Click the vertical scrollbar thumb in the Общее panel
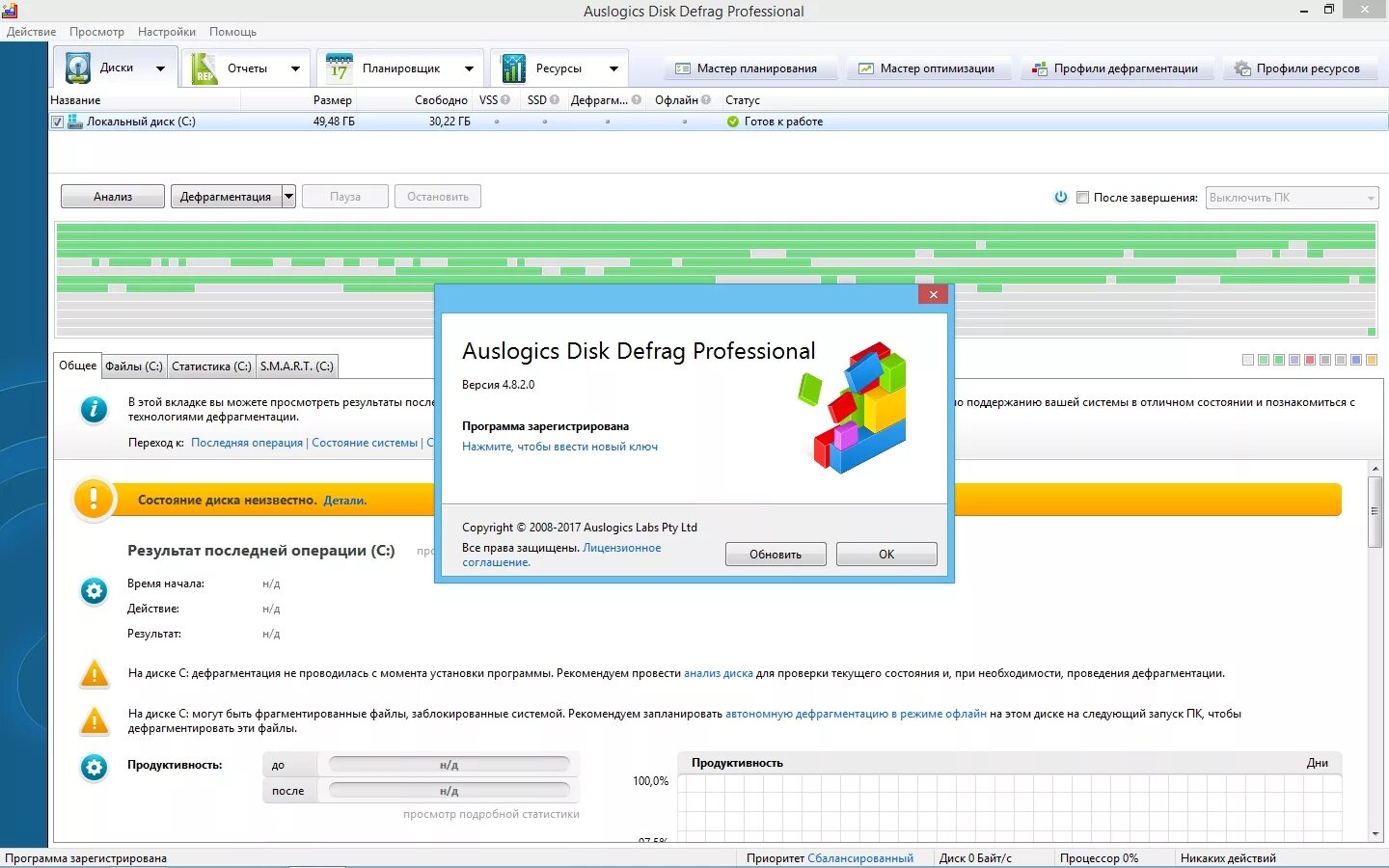The width and height of the screenshot is (1389, 868). pyautogui.click(x=1375, y=511)
